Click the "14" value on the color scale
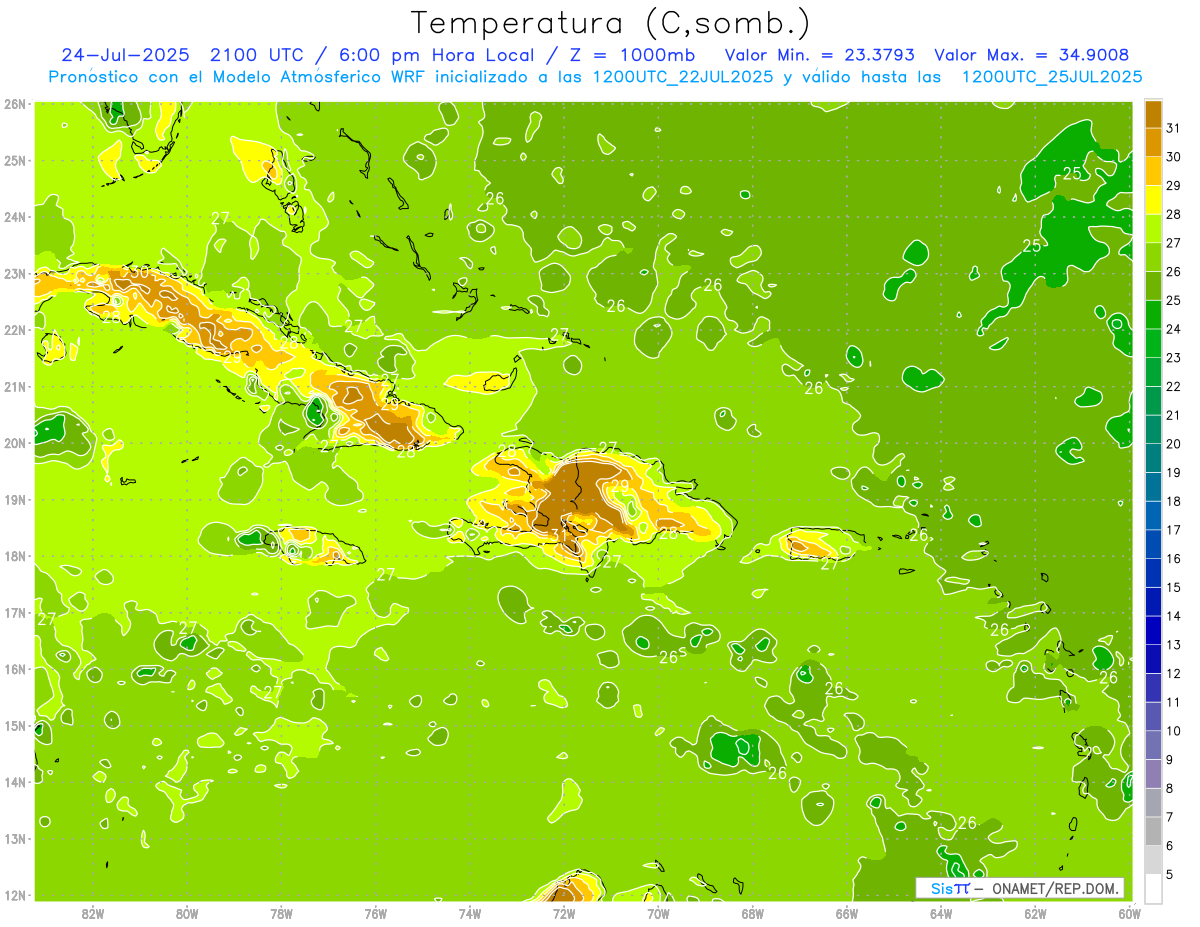This screenshot has height=927, width=1200. pos(1174,616)
